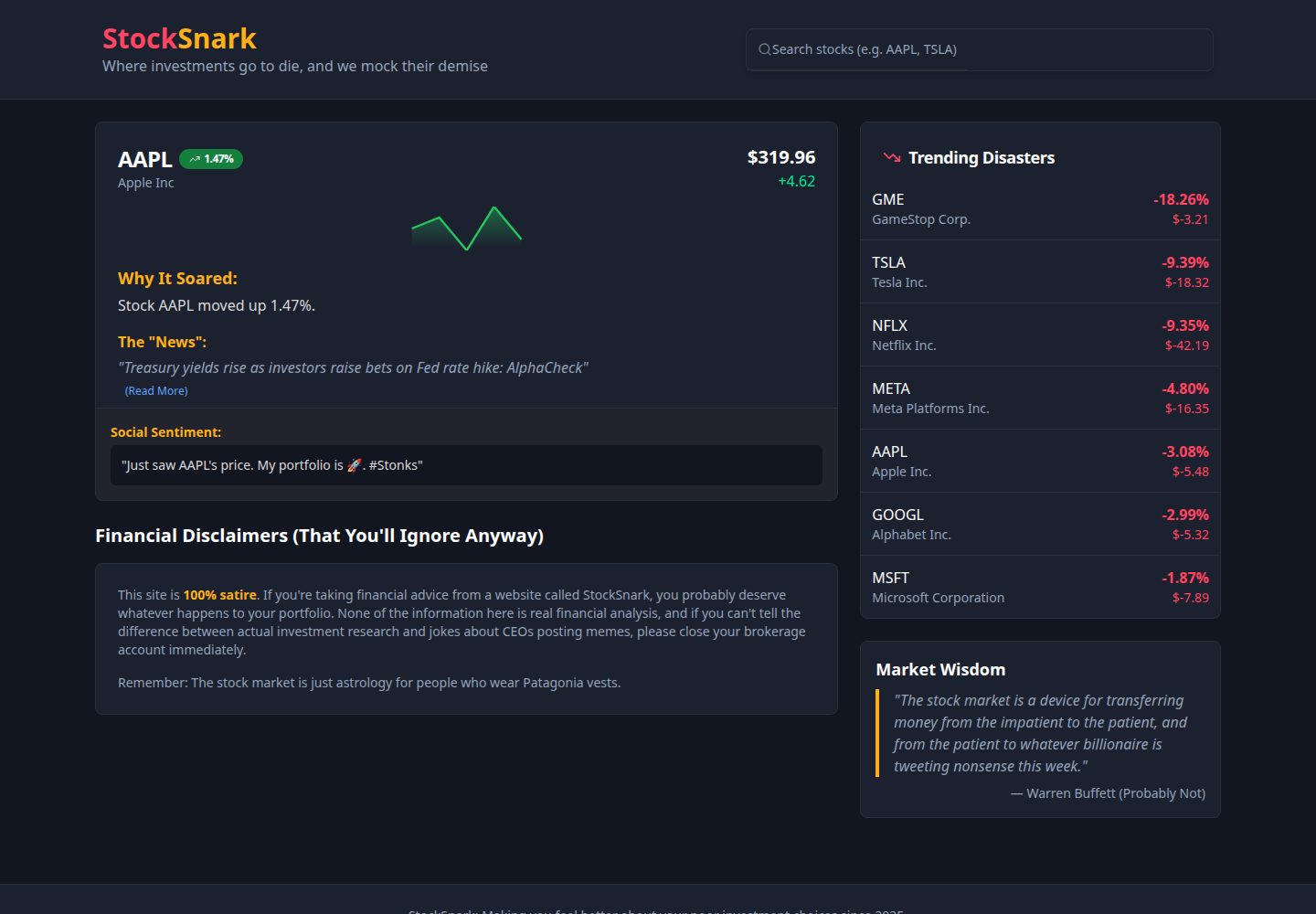Screen dimensions: 1316x914
Task: Click the green 1.47% up-trend badge
Action: (x=211, y=159)
